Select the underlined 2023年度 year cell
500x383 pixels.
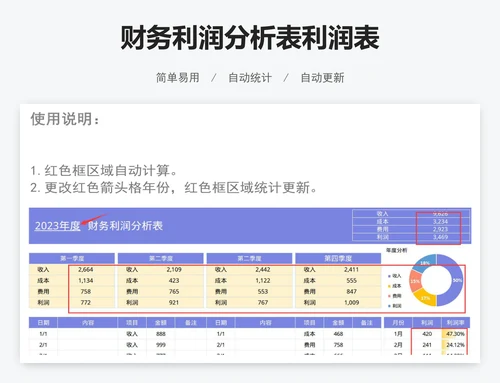pyautogui.click(x=58, y=226)
